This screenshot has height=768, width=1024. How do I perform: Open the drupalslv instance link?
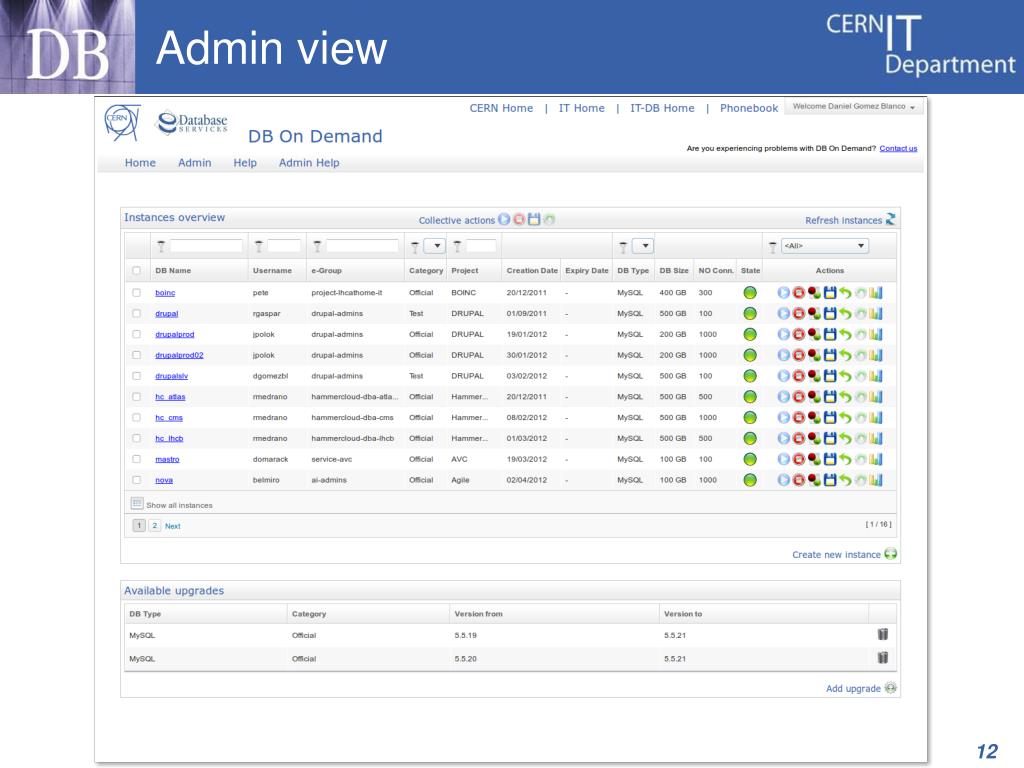click(172, 376)
